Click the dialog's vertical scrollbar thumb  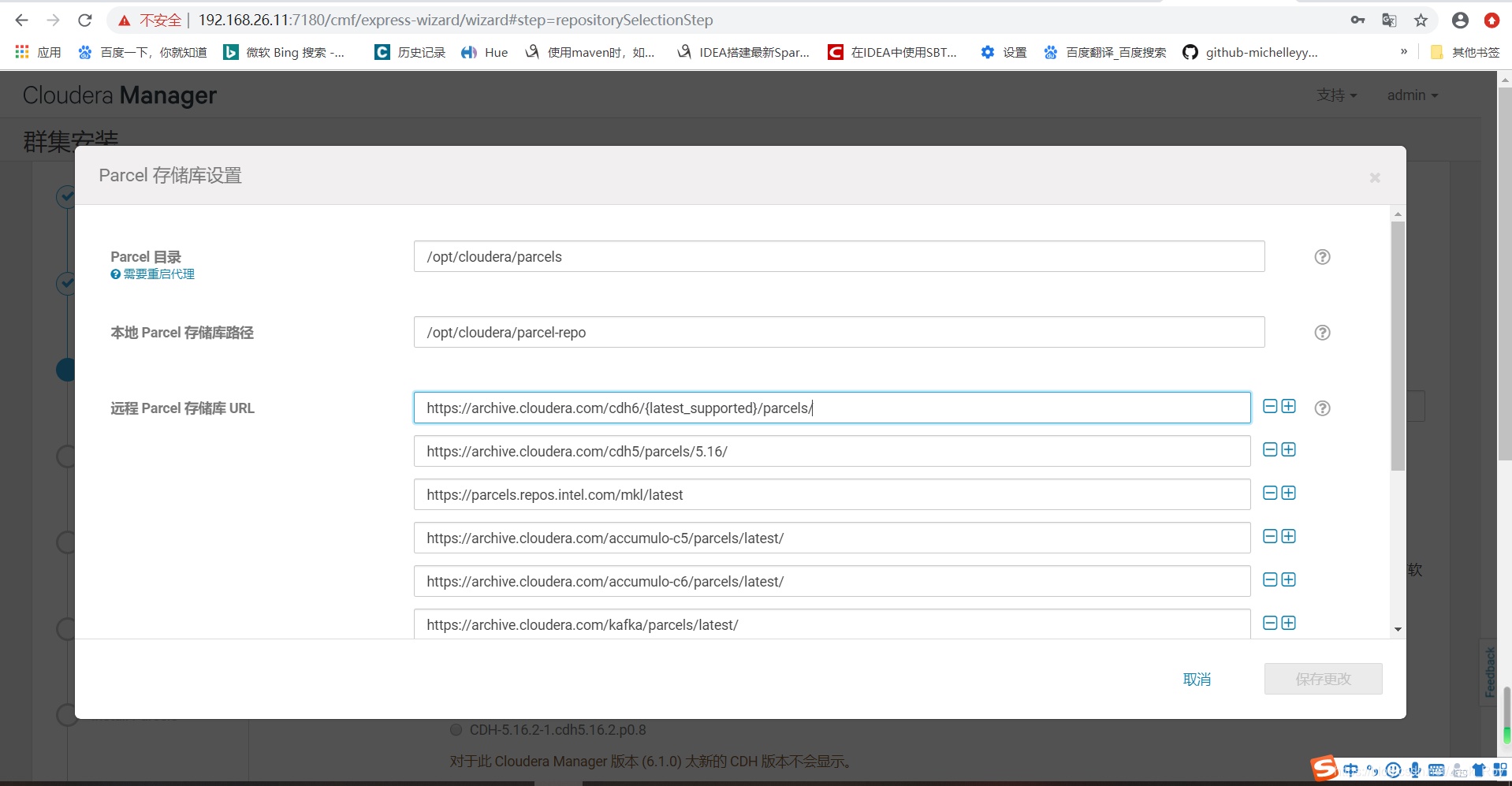1398,347
